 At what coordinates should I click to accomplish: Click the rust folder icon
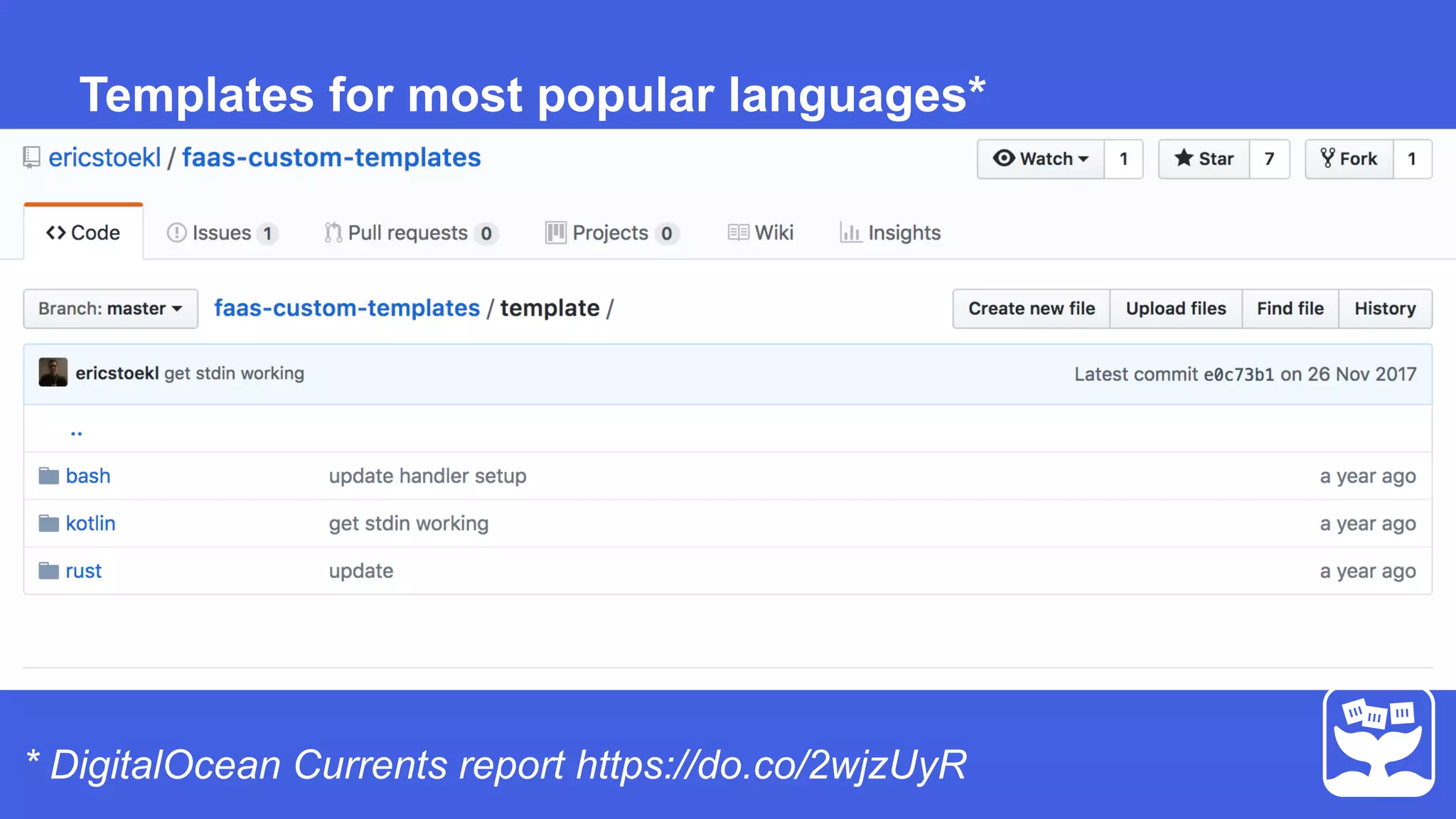coord(48,571)
